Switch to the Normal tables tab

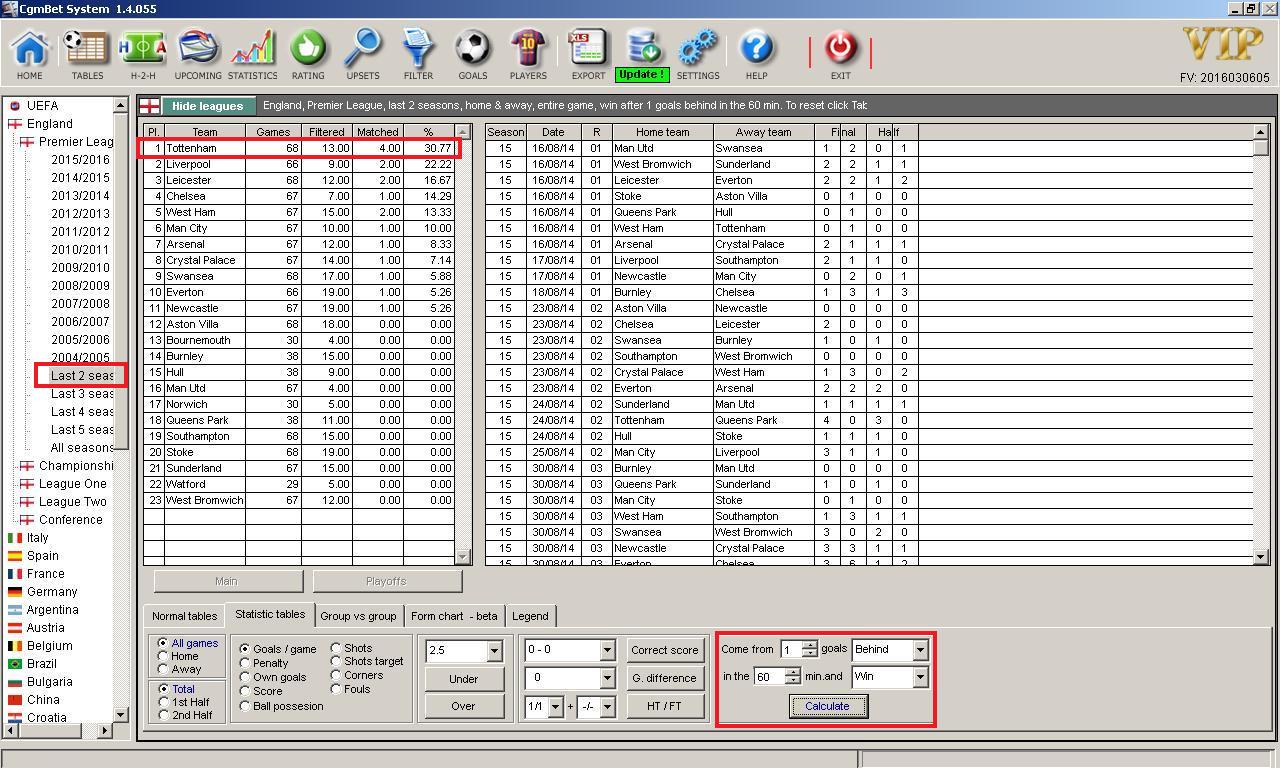point(184,616)
